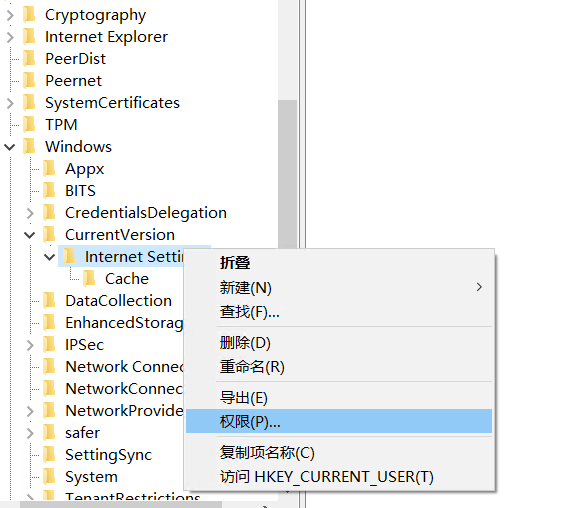Expand the Internet Explorer key
The height and width of the screenshot is (508, 563).
(10, 37)
